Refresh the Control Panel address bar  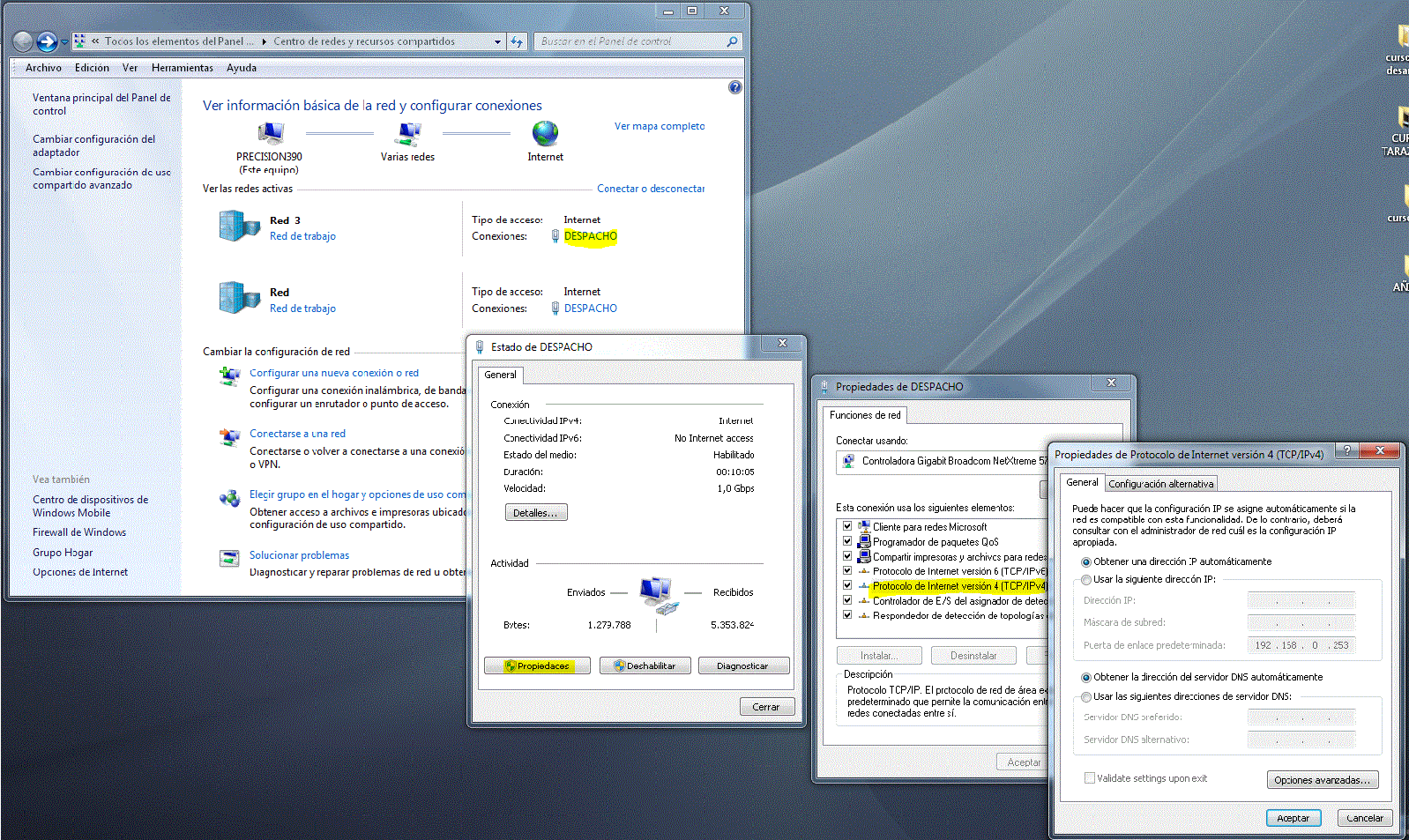(x=517, y=41)
